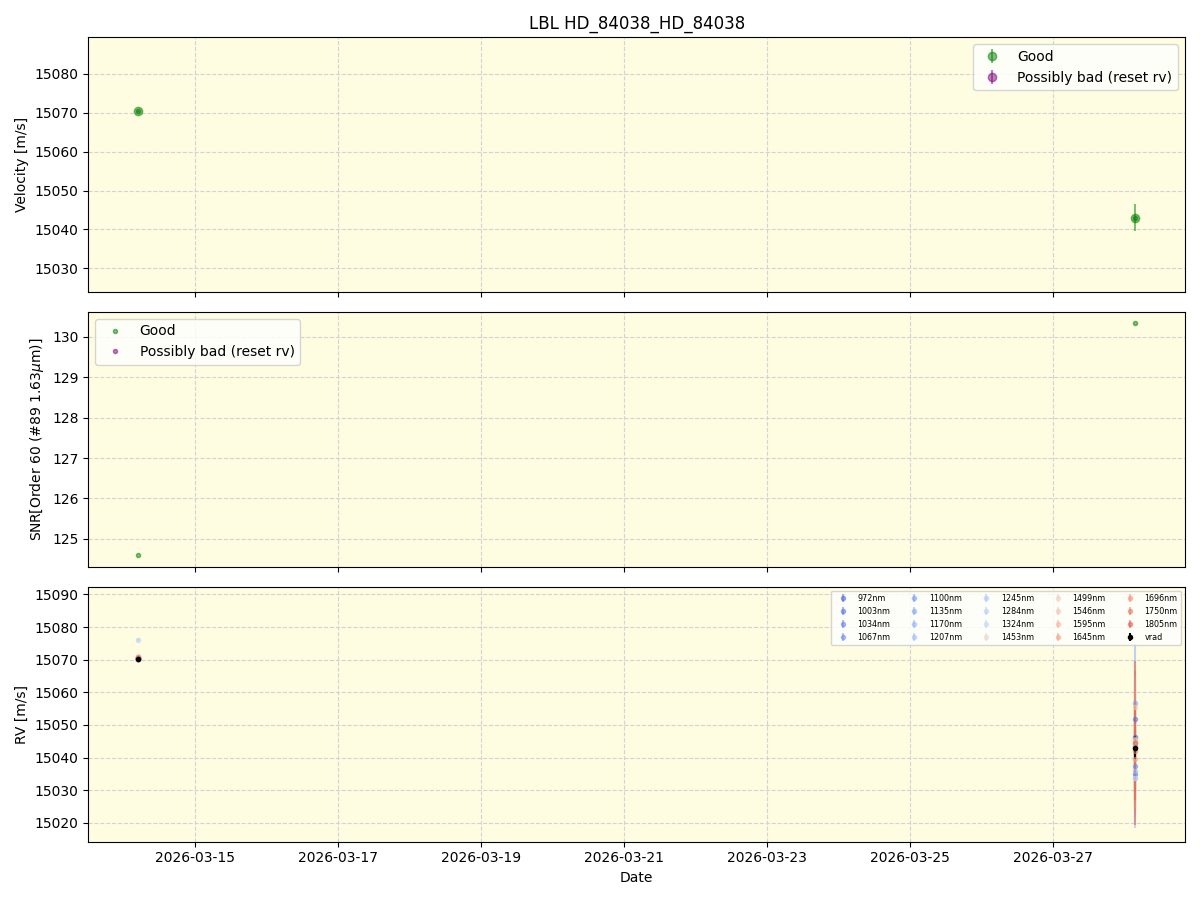Select the 1499nm marker symbol
The width and height of the screenshot is (1200, 900).
click(x=1057, y=599)
